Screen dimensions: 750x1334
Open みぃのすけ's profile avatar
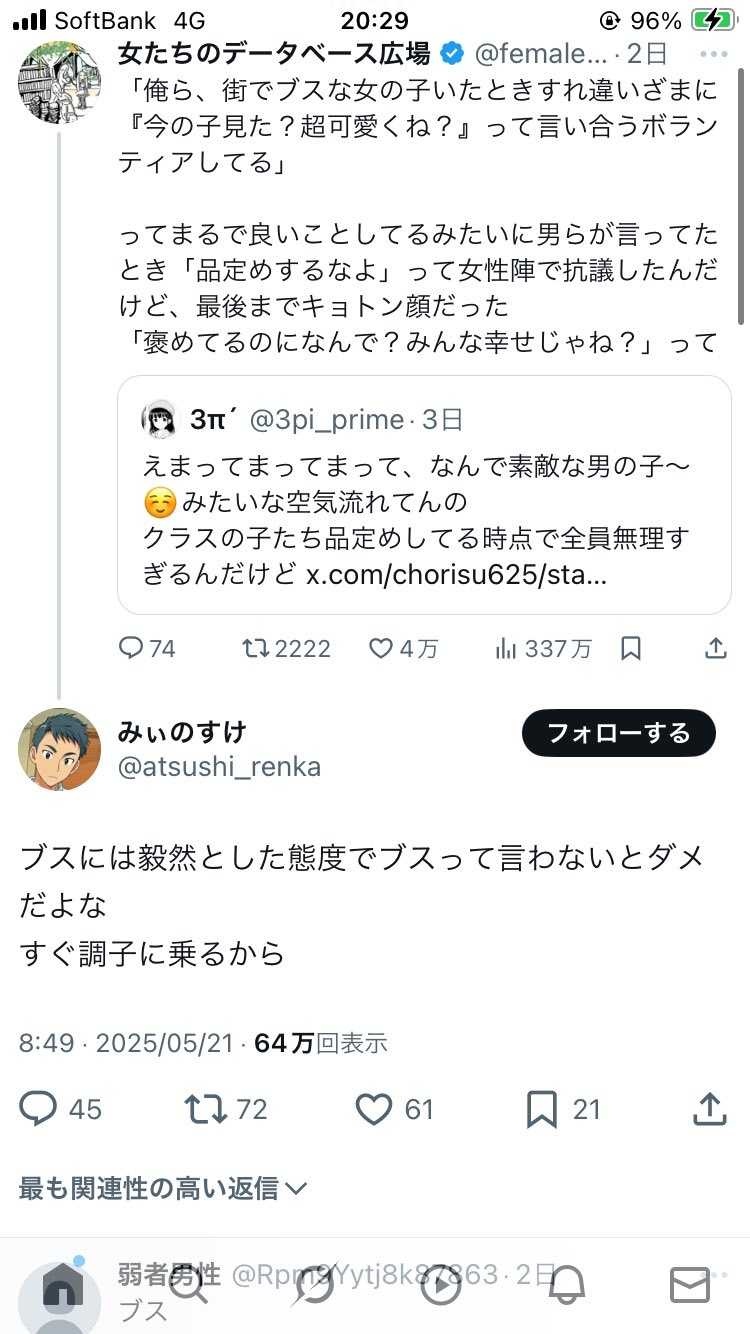pyautogui.click(x=60, y=749)
